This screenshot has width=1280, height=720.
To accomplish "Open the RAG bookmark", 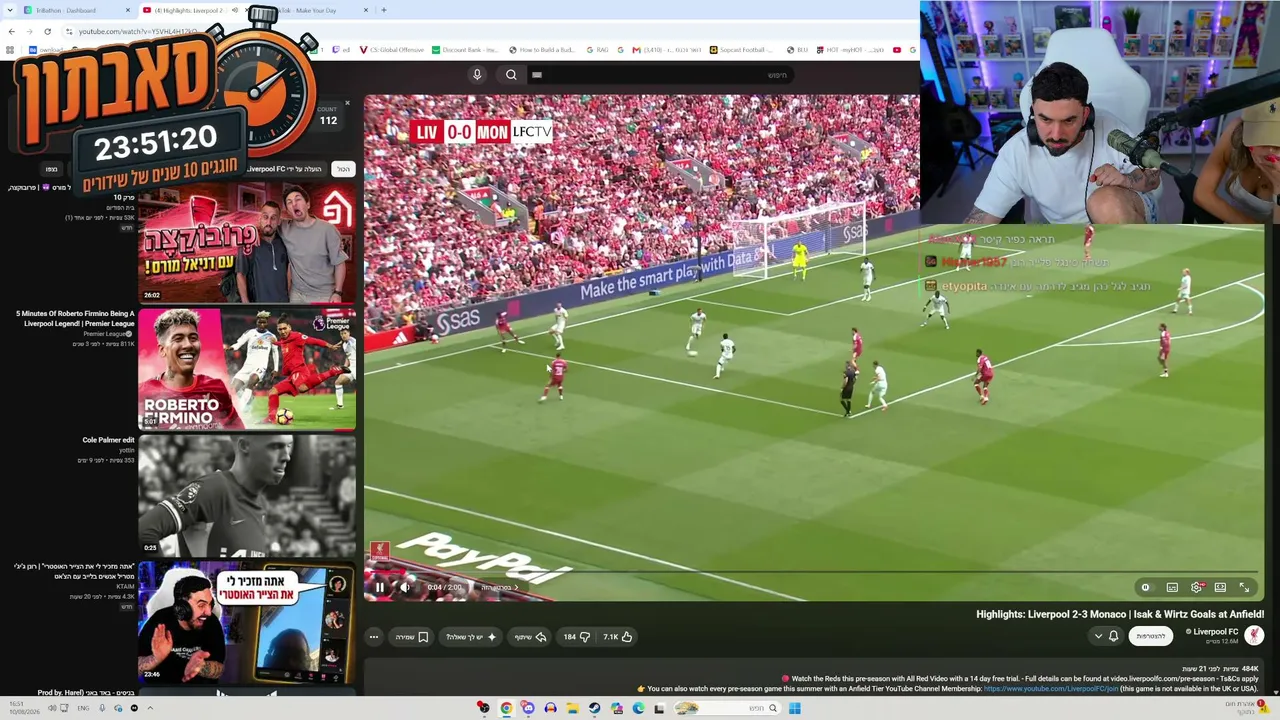I will click(597, 50).
